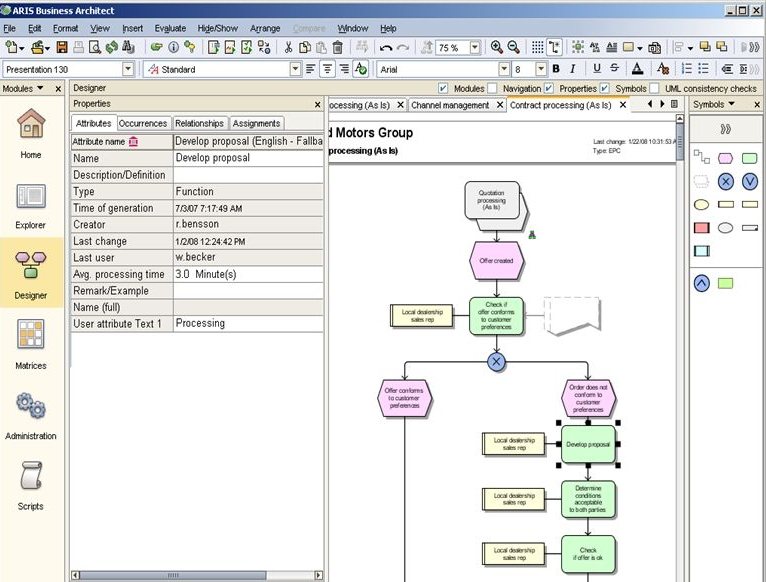Screen dimensions: 766x582
Task: Click the Italic formatting icon
Action: 573,69
